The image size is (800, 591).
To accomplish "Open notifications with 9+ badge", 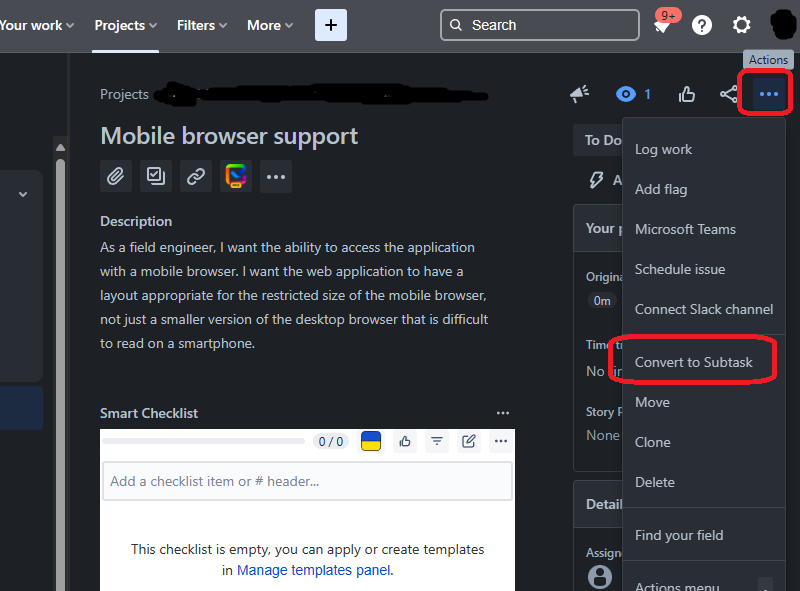I will click(665, 23).
